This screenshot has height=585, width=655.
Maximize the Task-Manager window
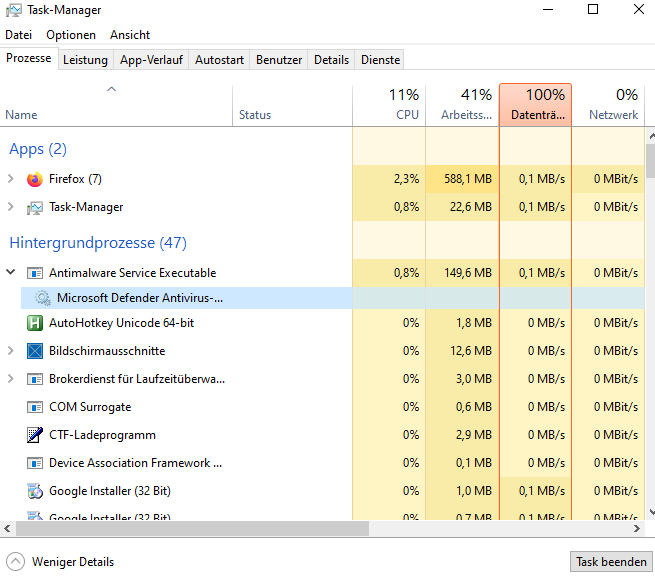tap(593, 9)
